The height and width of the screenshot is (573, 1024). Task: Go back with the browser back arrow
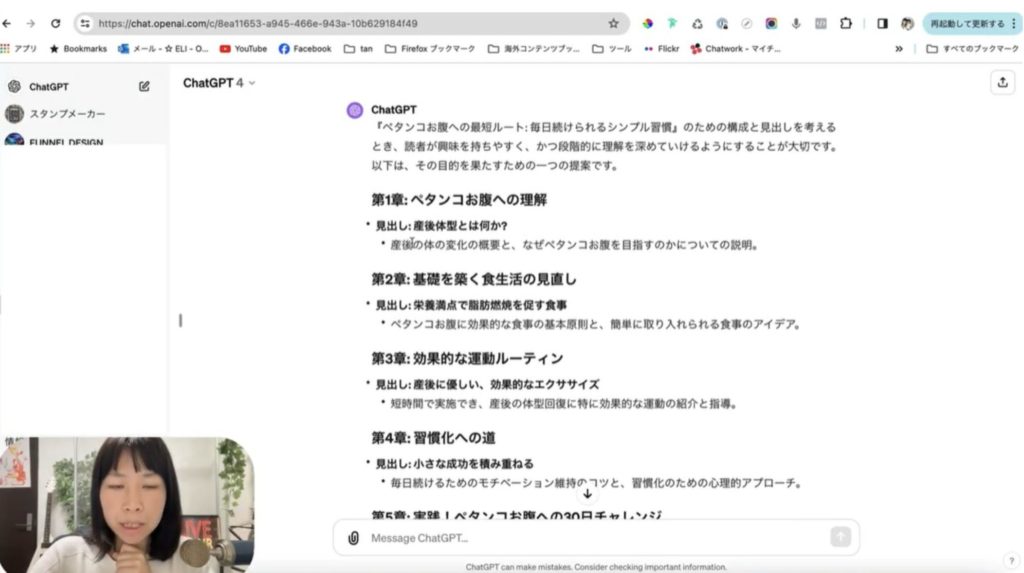click(x=7, y=24)
